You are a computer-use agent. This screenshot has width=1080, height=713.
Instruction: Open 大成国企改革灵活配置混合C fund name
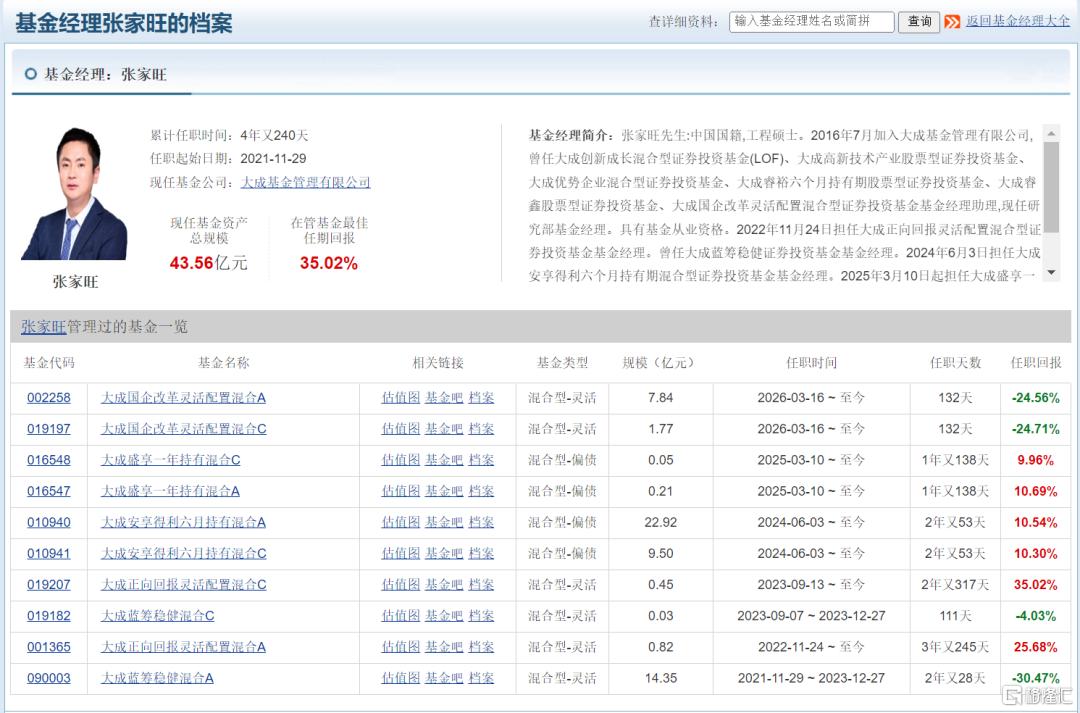coord(184,429)
